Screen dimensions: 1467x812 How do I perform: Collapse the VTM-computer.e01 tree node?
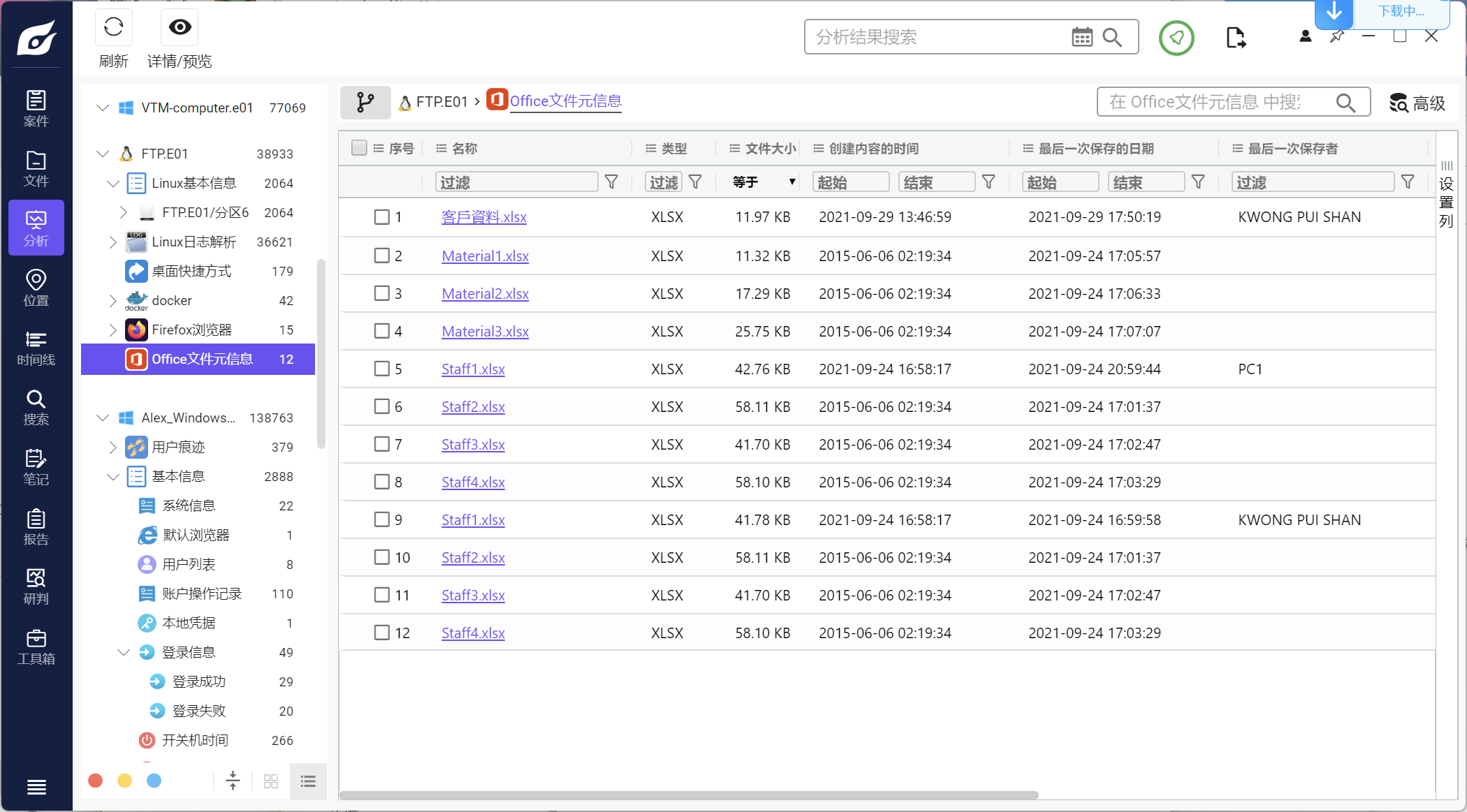tap(103, 108)
